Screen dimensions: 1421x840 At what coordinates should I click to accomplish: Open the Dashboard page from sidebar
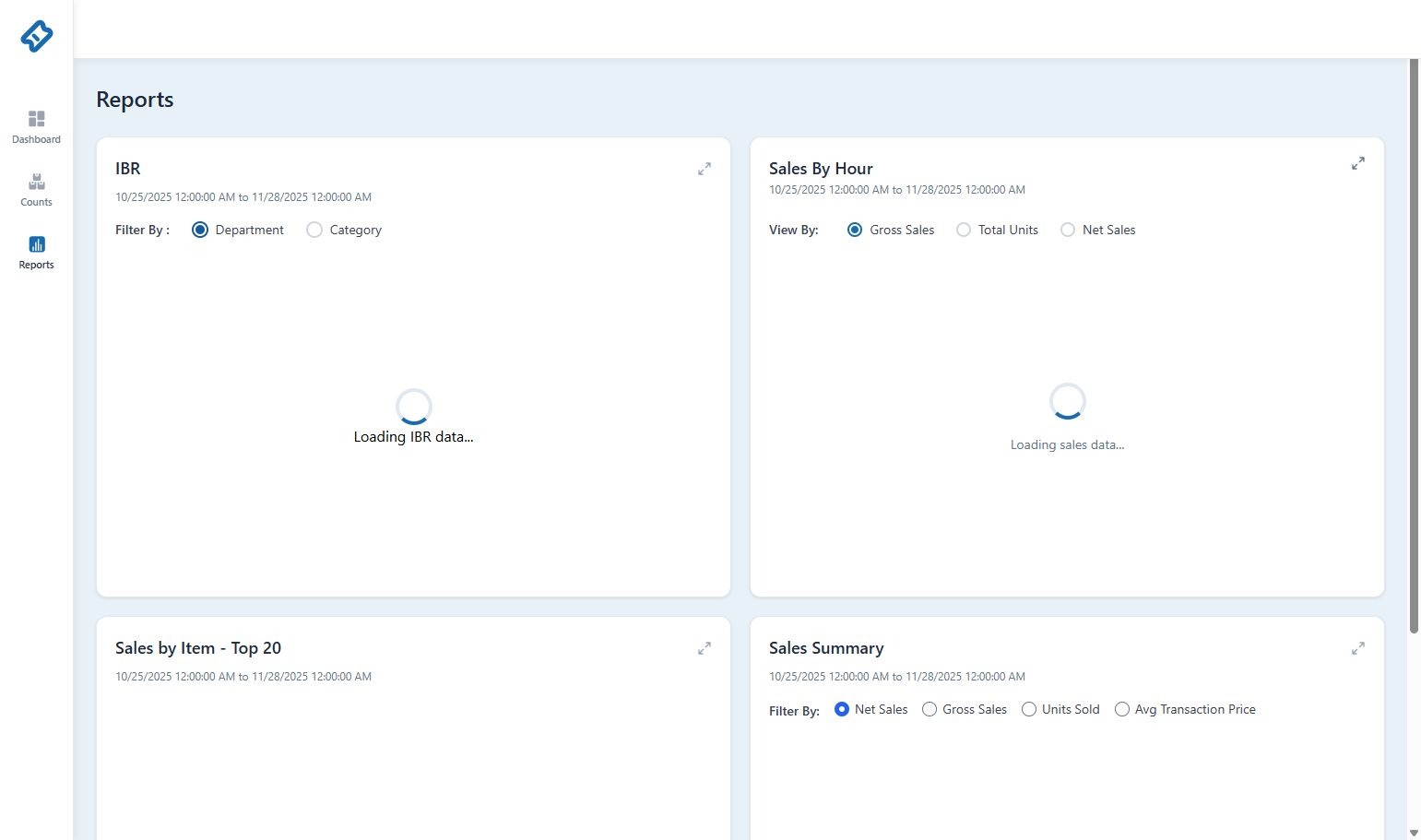pyautogui.click(x=36, y=127)
